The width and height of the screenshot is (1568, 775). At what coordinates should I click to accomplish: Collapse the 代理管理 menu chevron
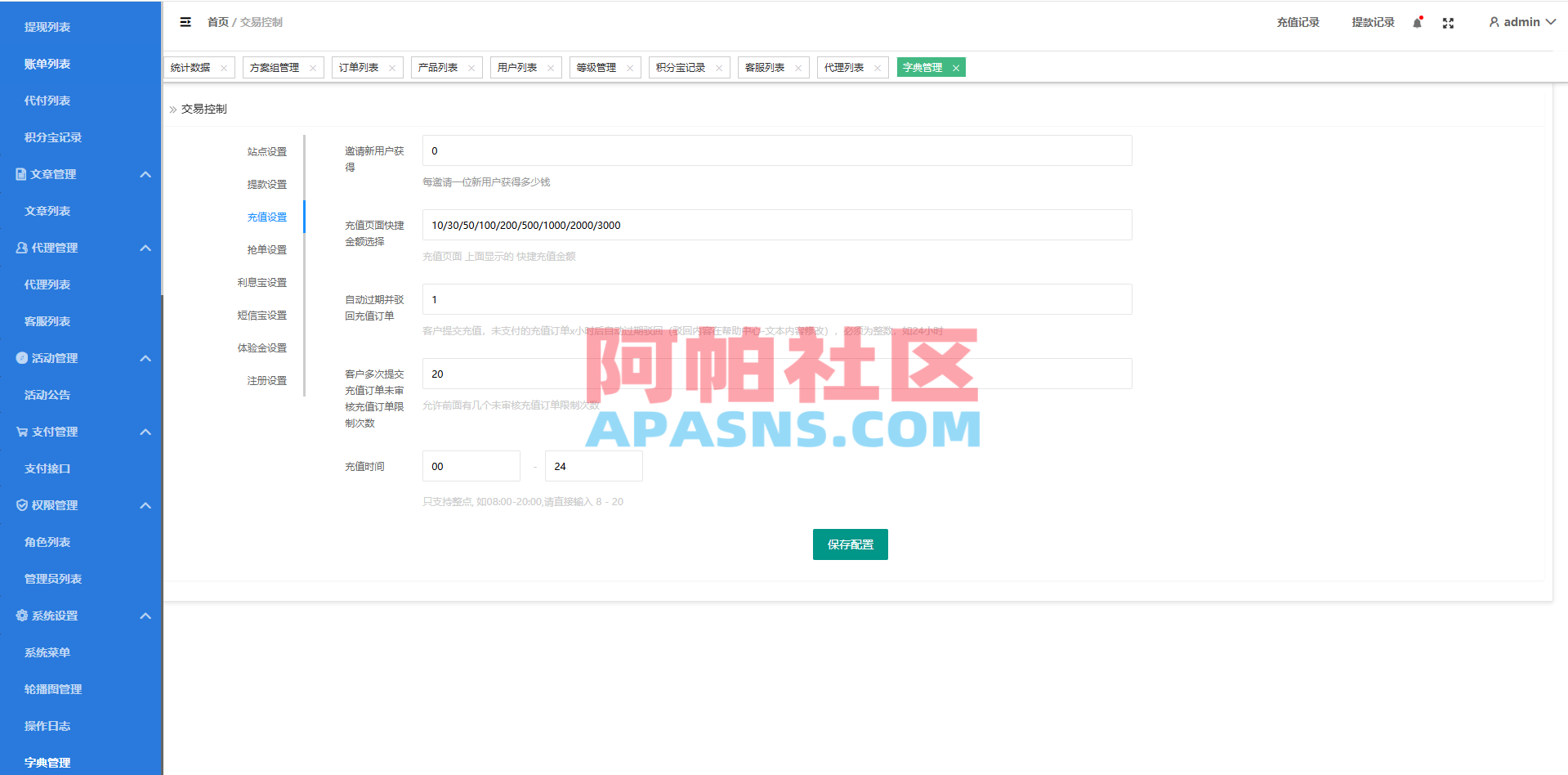(x=145, y=248)
